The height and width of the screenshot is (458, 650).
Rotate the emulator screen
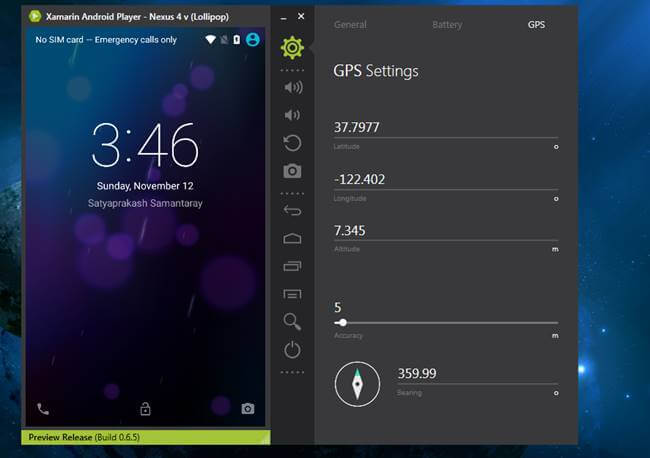click(x=292, y=143)
